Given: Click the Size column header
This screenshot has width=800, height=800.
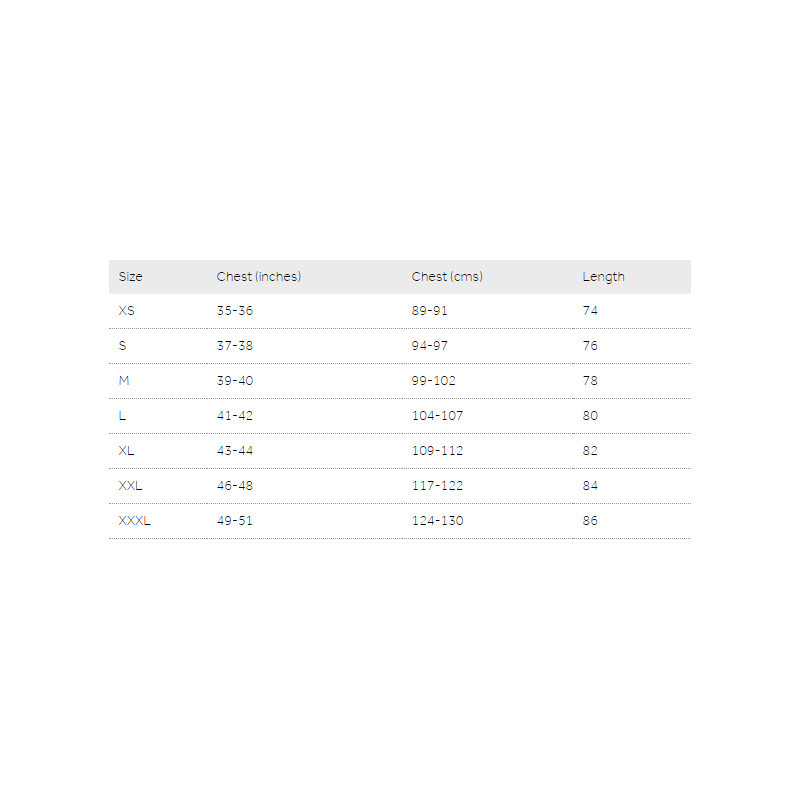Looking at the screenshot, I should pos(131,277).
